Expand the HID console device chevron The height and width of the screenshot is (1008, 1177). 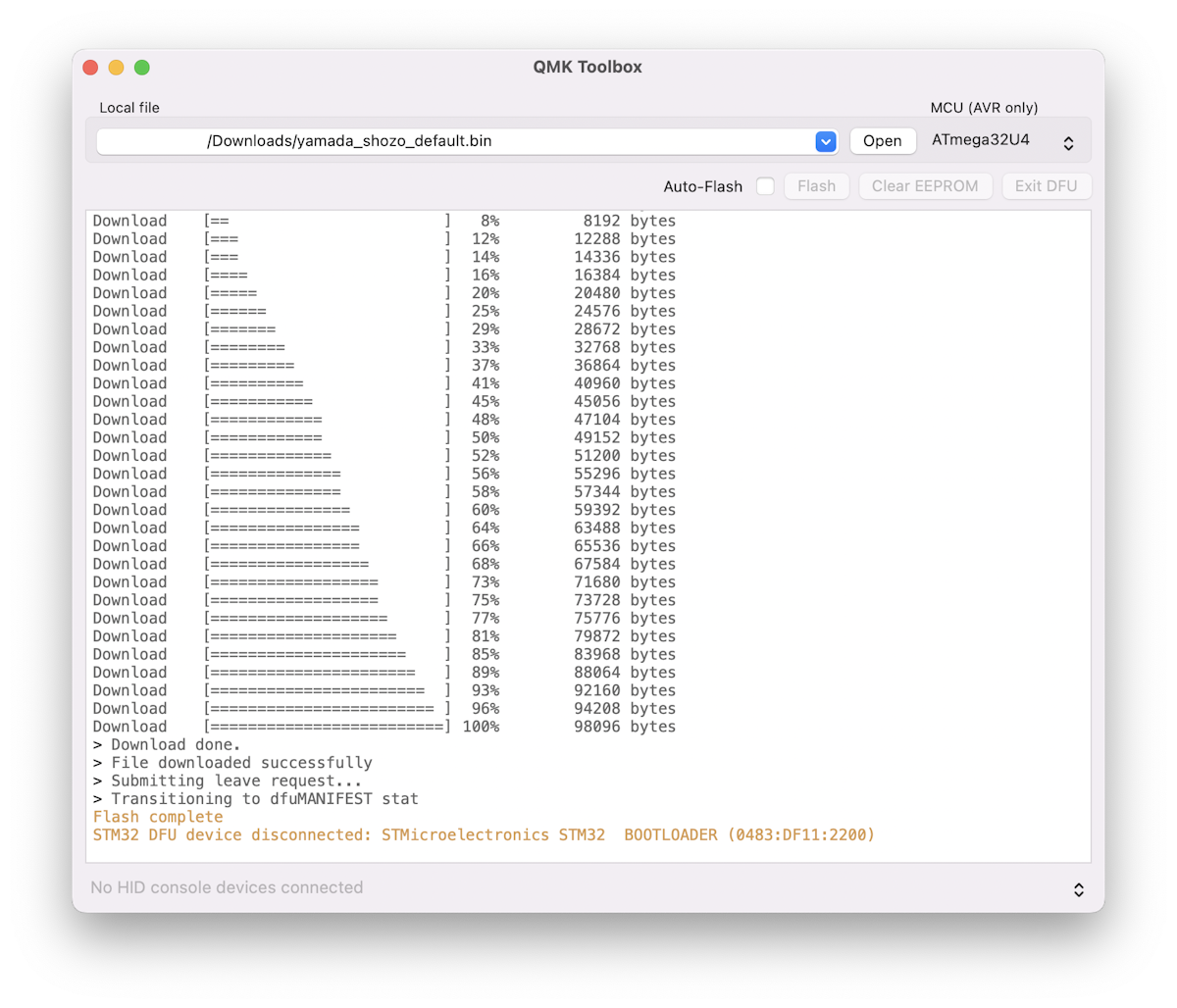pyautogui.click(x=1078, y=889)
